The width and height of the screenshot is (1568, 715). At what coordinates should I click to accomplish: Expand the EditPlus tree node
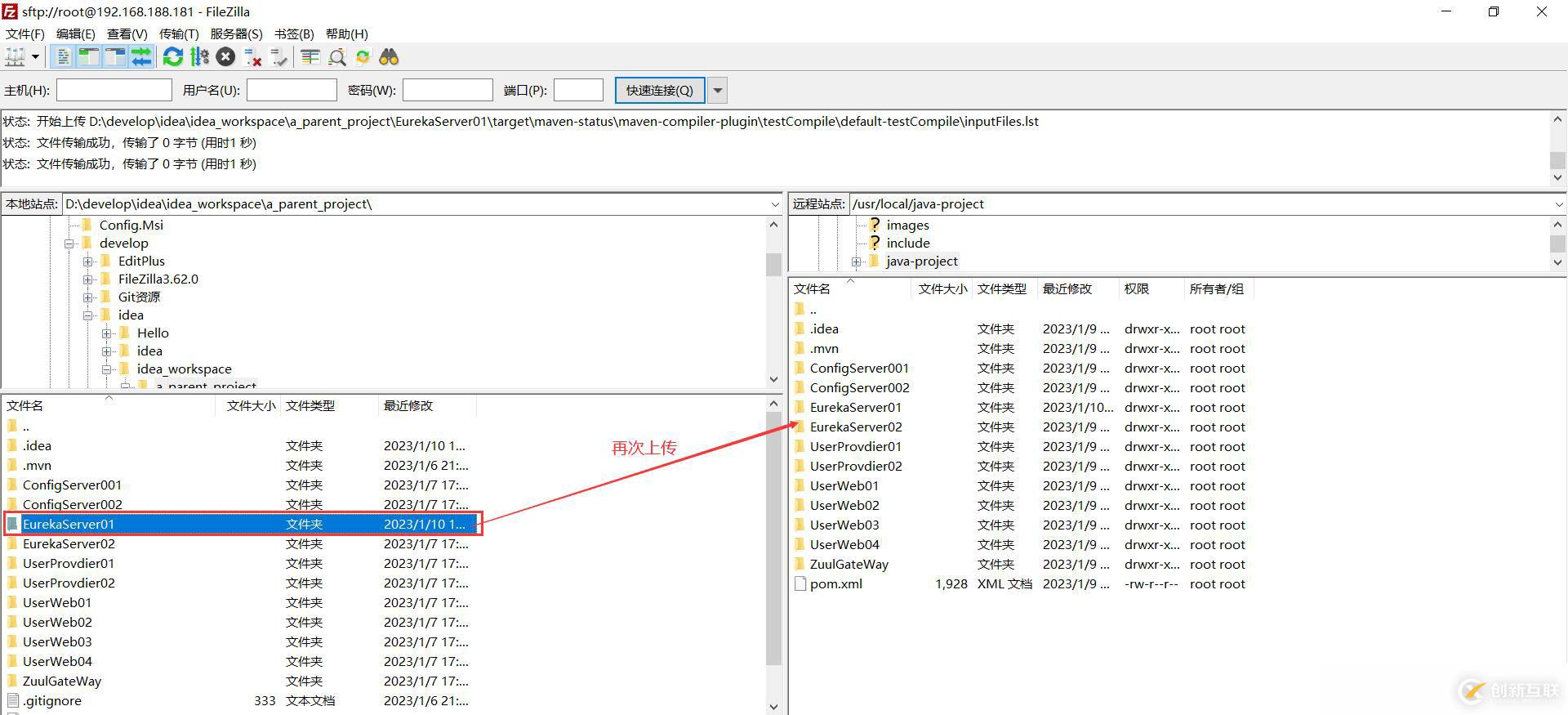[88, 261]
